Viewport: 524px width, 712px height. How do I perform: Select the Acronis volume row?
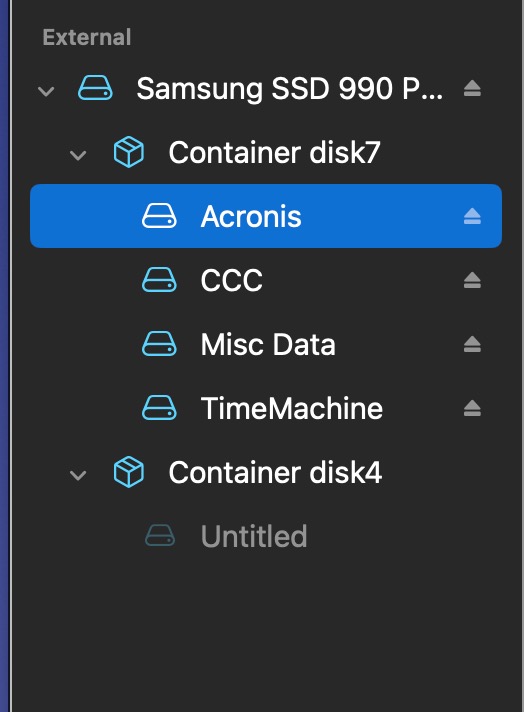266,216
